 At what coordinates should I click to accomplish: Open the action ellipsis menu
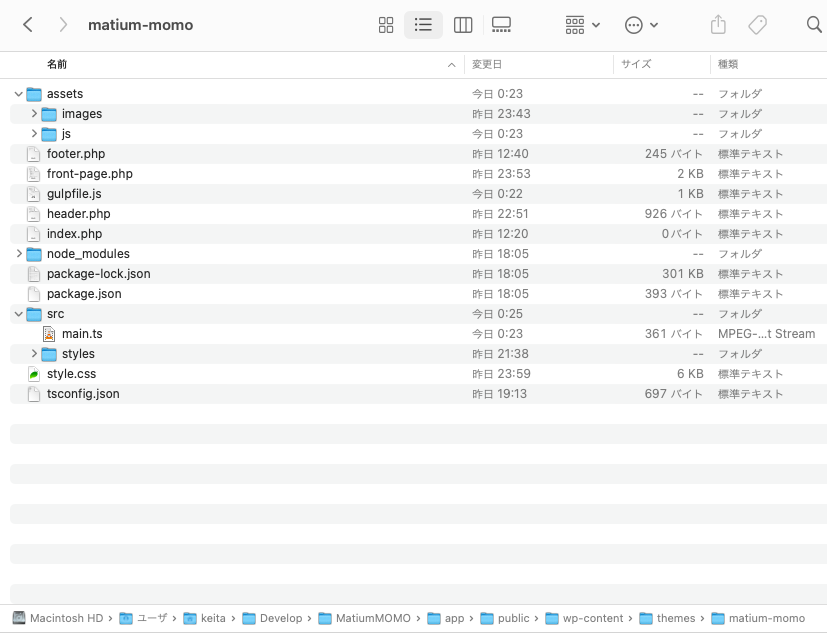click(641, 25)
